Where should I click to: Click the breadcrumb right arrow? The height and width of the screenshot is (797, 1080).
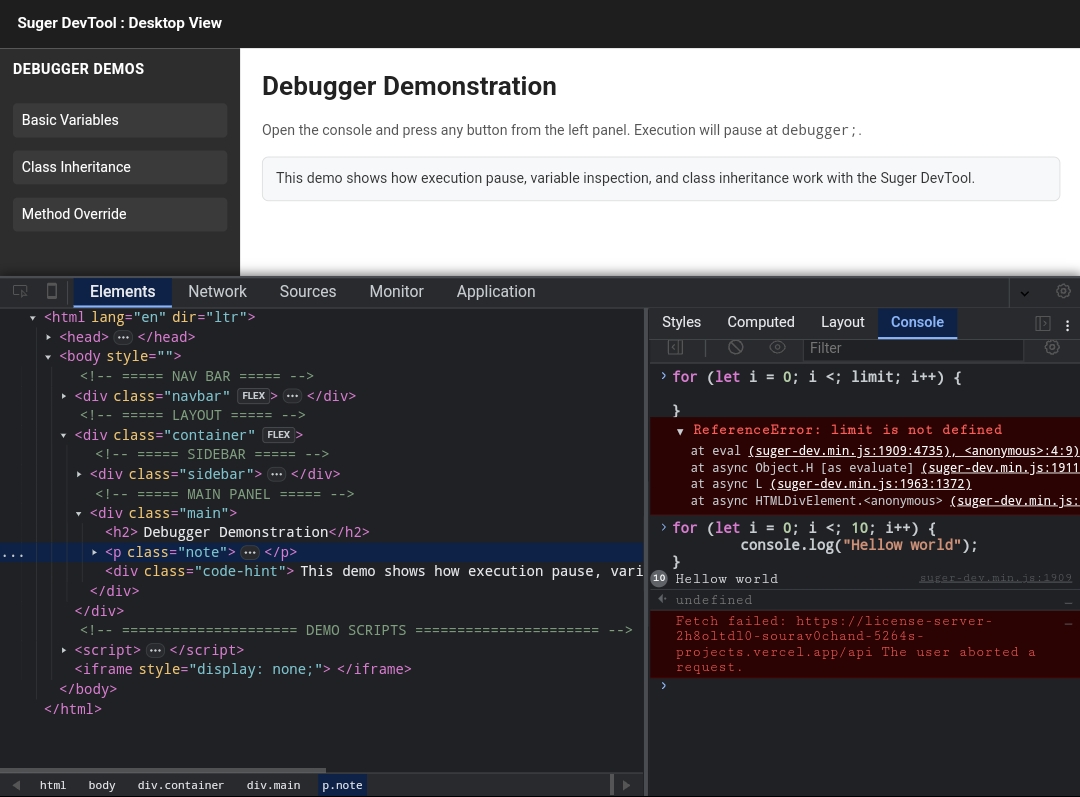626,785
